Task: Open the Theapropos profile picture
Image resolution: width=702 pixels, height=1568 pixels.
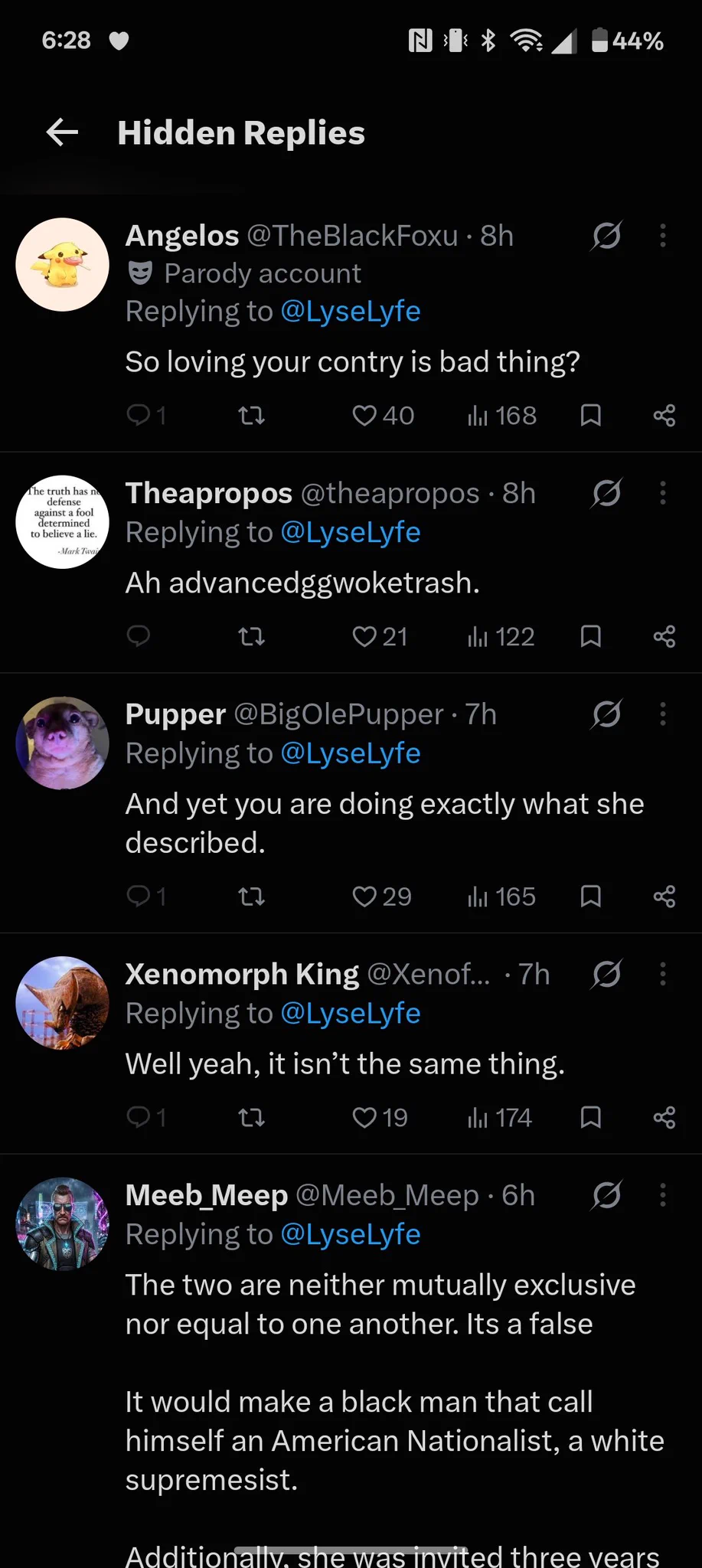Action: [x=63, y=522]
